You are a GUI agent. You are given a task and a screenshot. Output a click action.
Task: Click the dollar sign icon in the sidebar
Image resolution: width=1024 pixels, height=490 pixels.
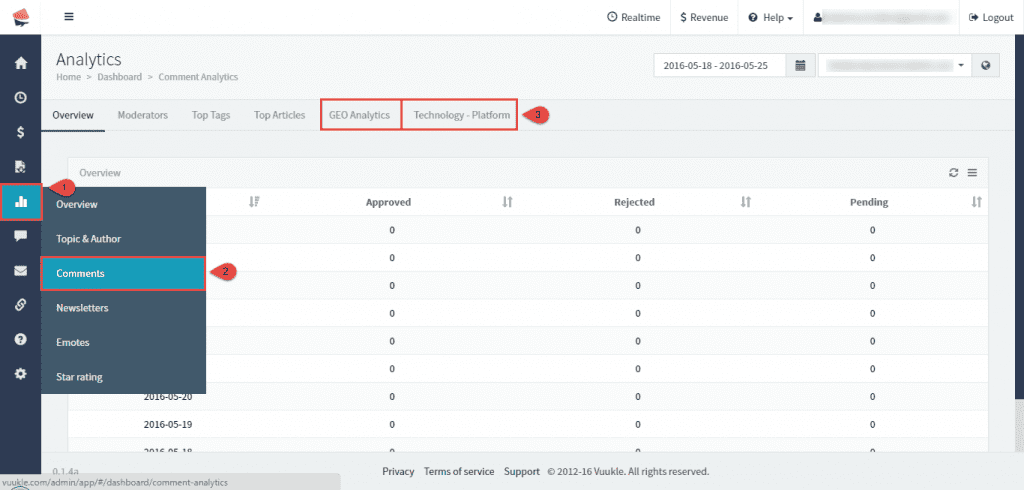20,132
